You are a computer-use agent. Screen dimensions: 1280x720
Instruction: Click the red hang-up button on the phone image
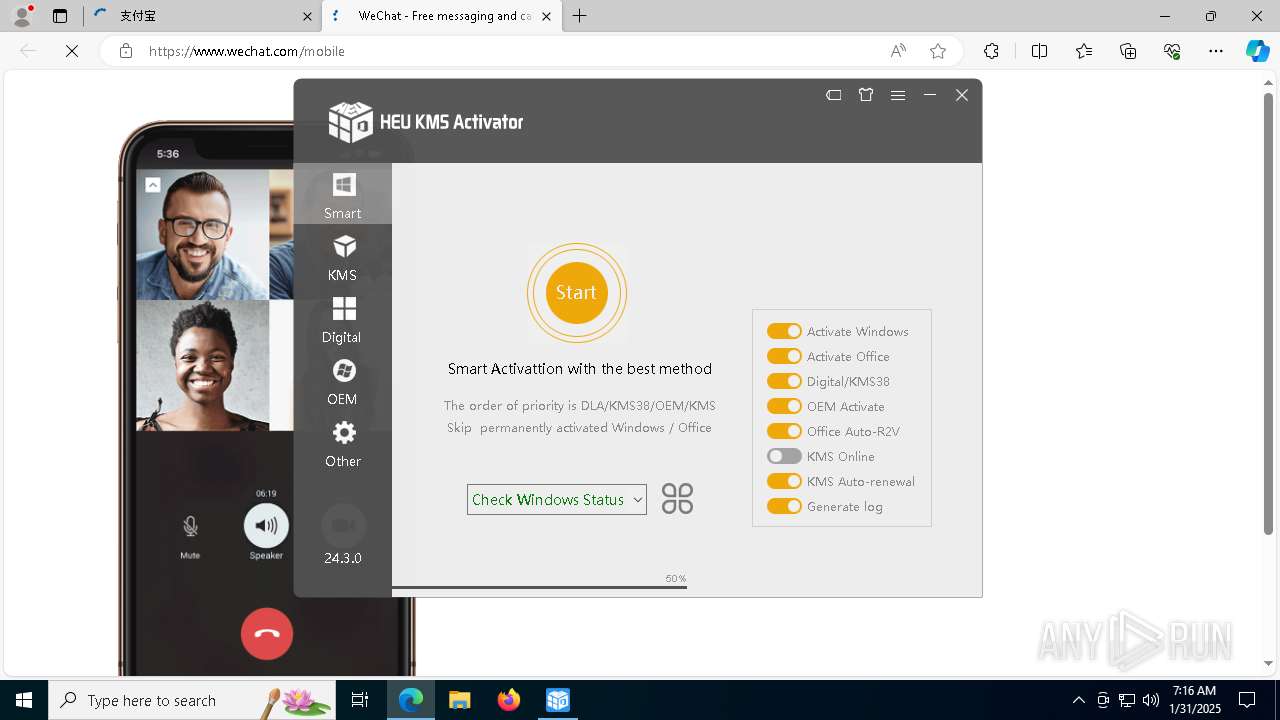click(267, 634)
